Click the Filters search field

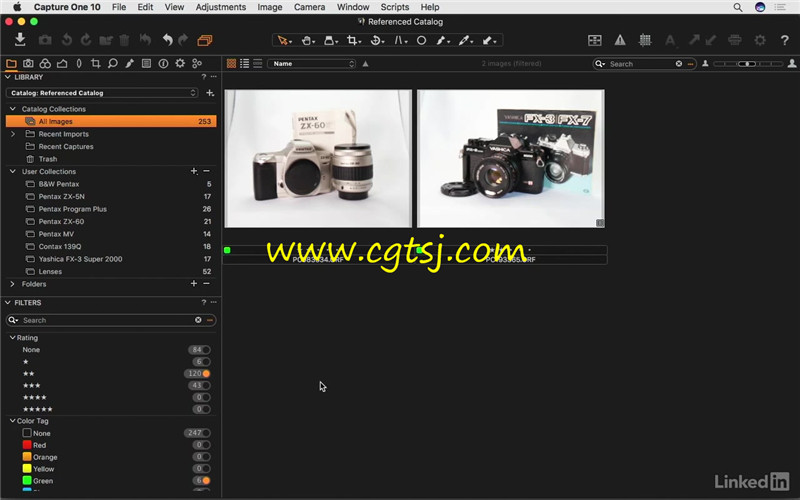click(111, 320)
